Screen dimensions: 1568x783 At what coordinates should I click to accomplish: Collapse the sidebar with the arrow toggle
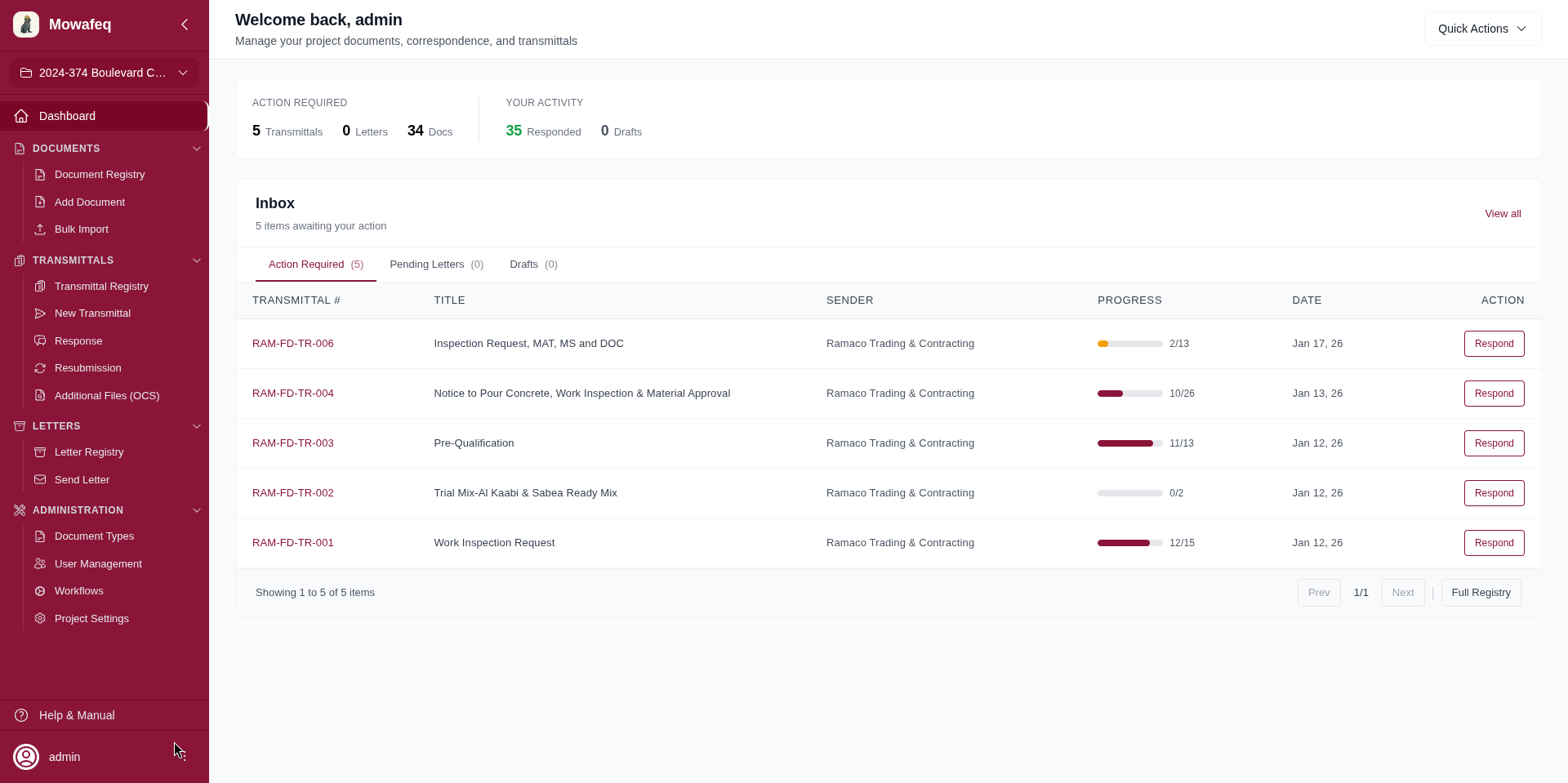[x=185, y=24]
